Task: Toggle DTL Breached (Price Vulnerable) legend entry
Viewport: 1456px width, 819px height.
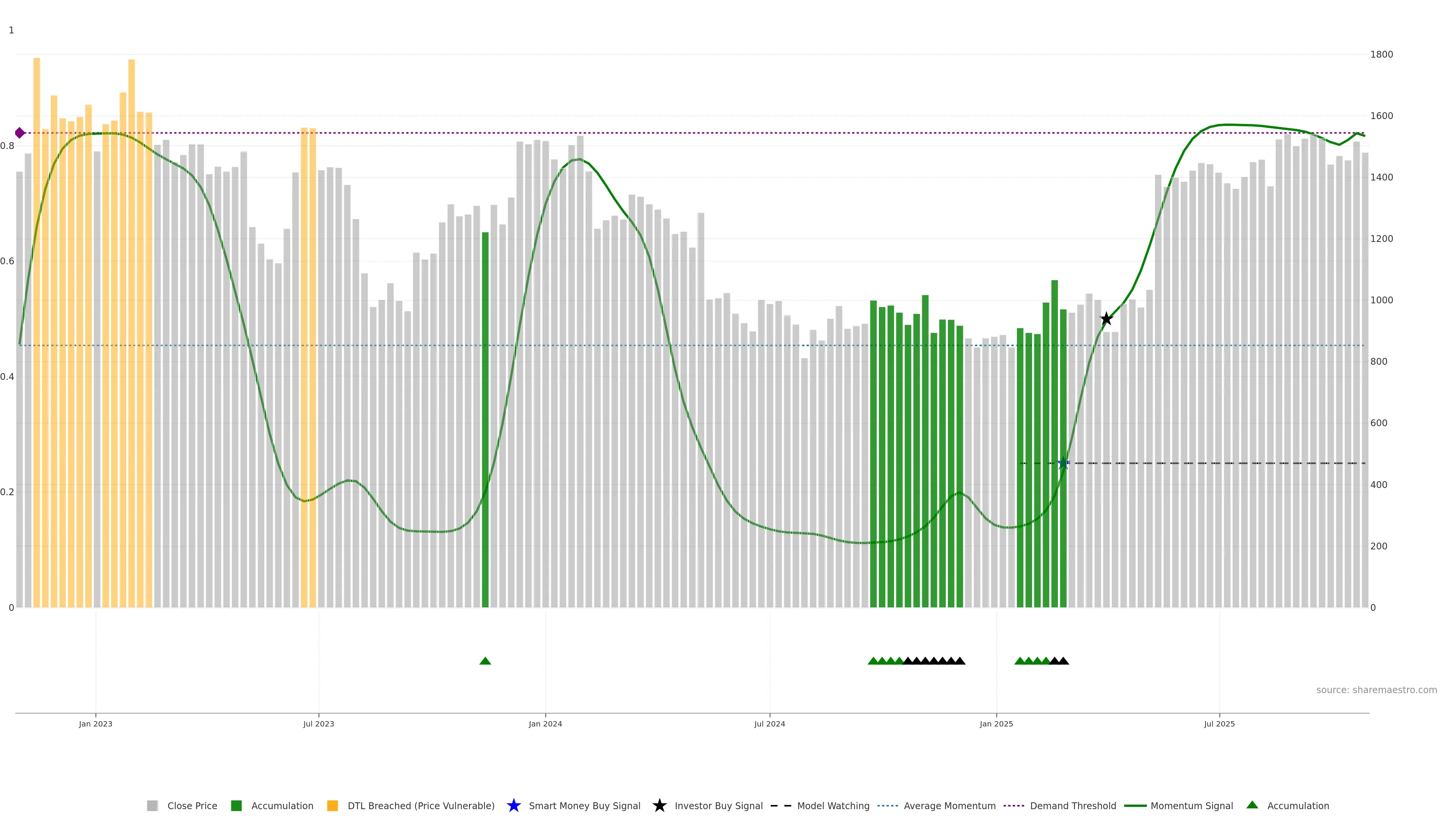Action: click(x=420, y=805)
